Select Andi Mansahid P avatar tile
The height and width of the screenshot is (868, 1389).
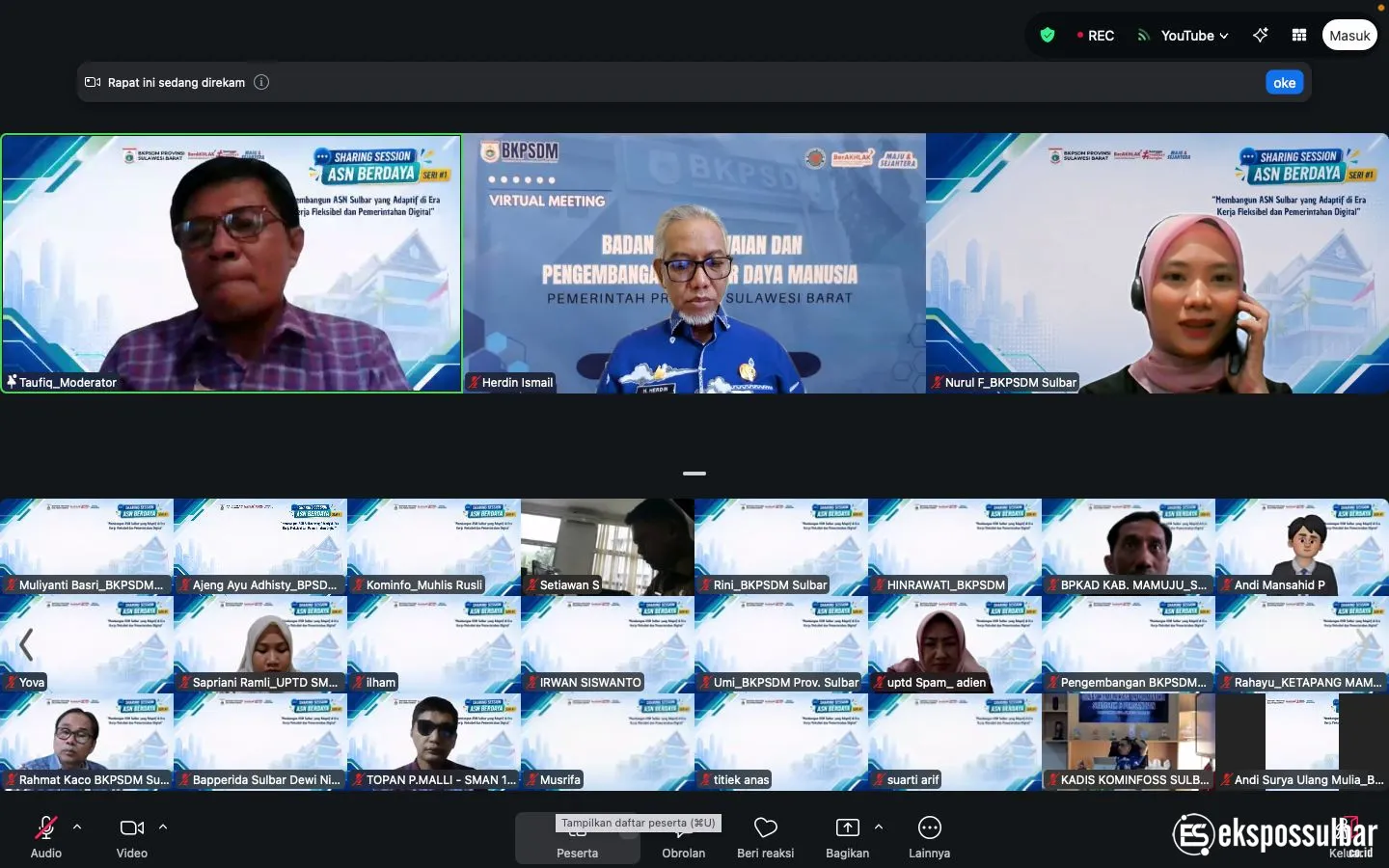(x=1302, y=547)
